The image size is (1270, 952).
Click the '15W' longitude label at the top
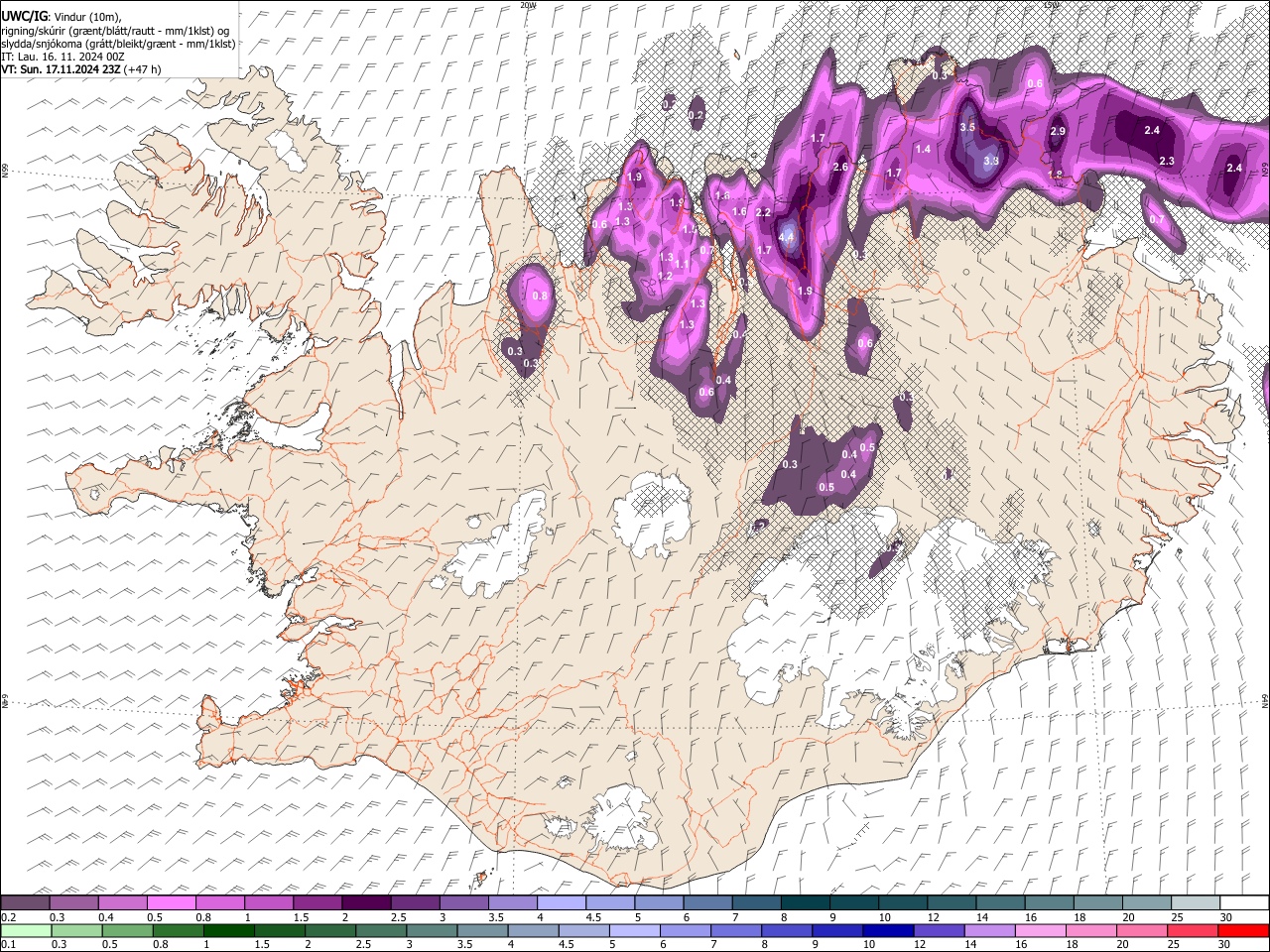1051,5
